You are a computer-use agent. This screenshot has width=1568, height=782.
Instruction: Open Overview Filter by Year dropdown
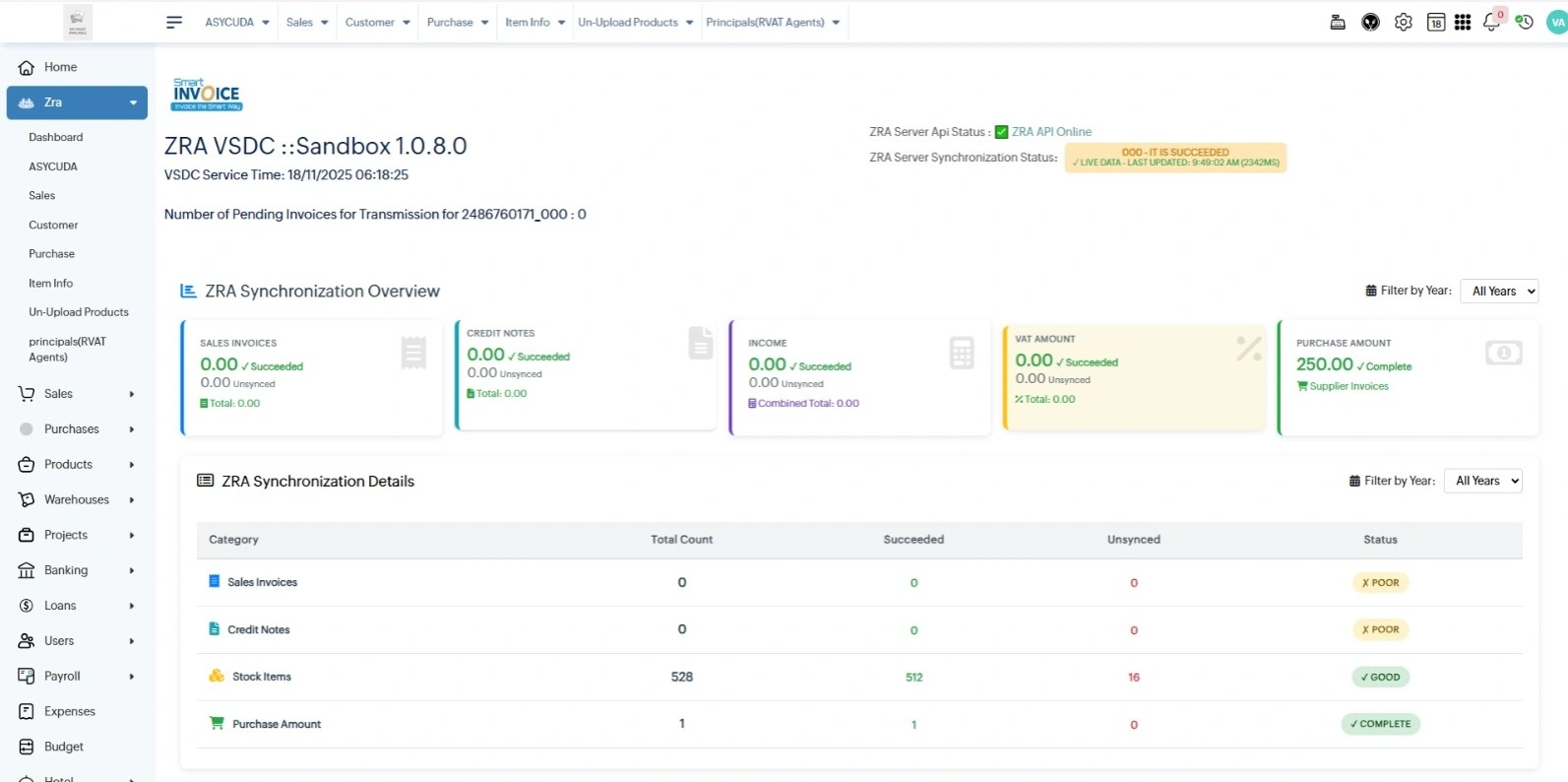tap(1498, 291)
